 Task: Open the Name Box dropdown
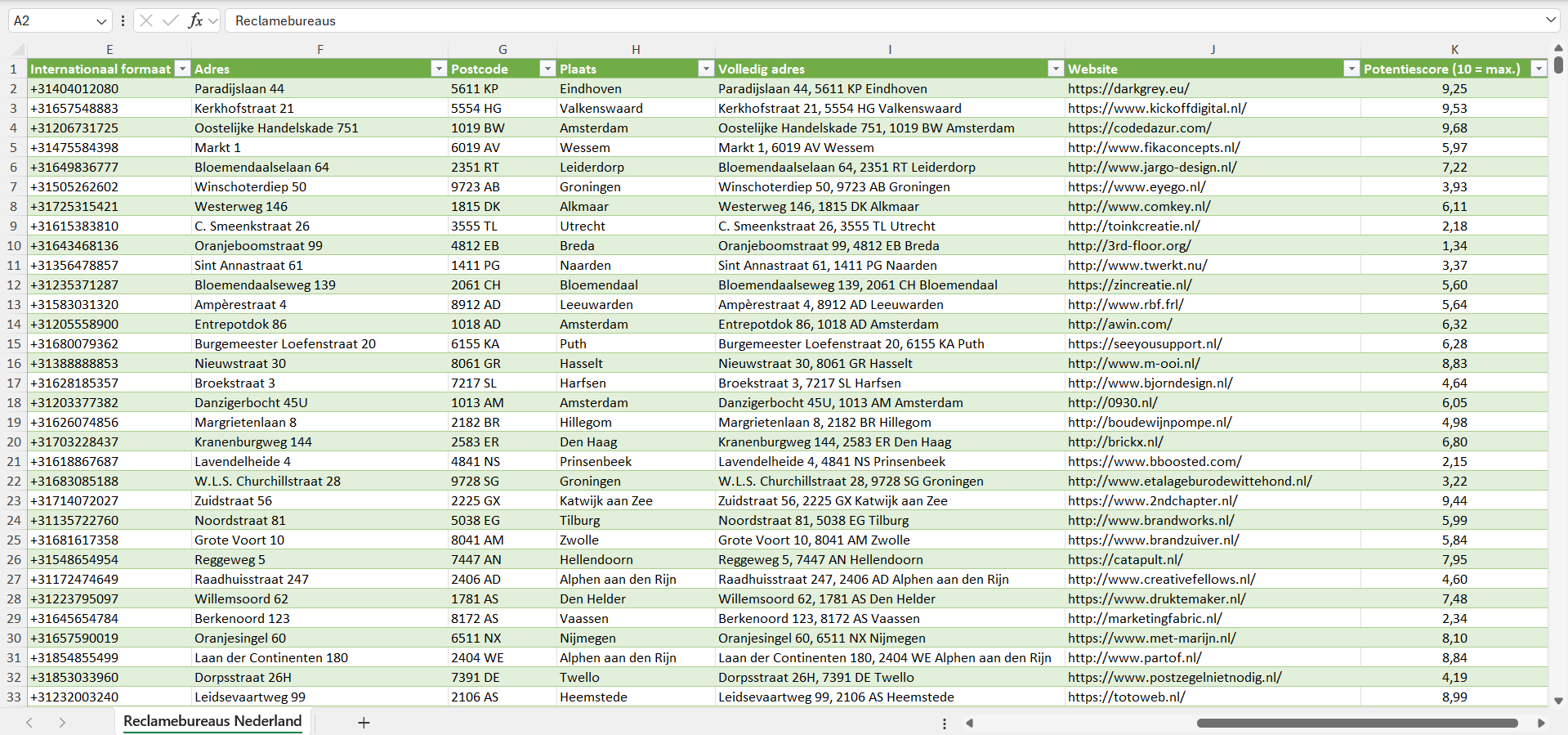coord(101,21)
